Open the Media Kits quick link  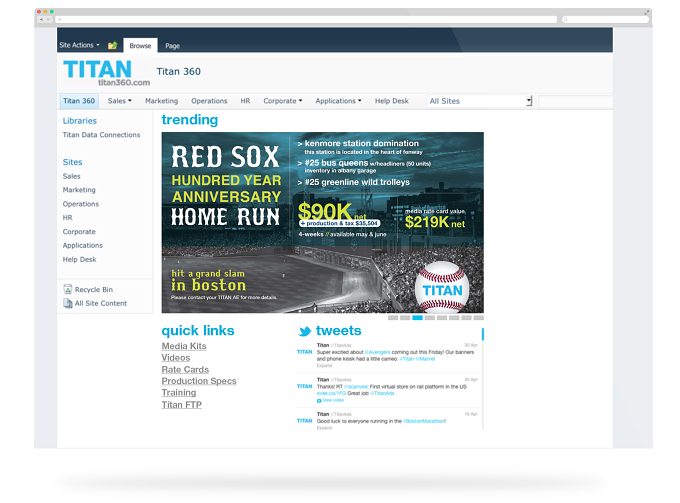tap(184, 346)
